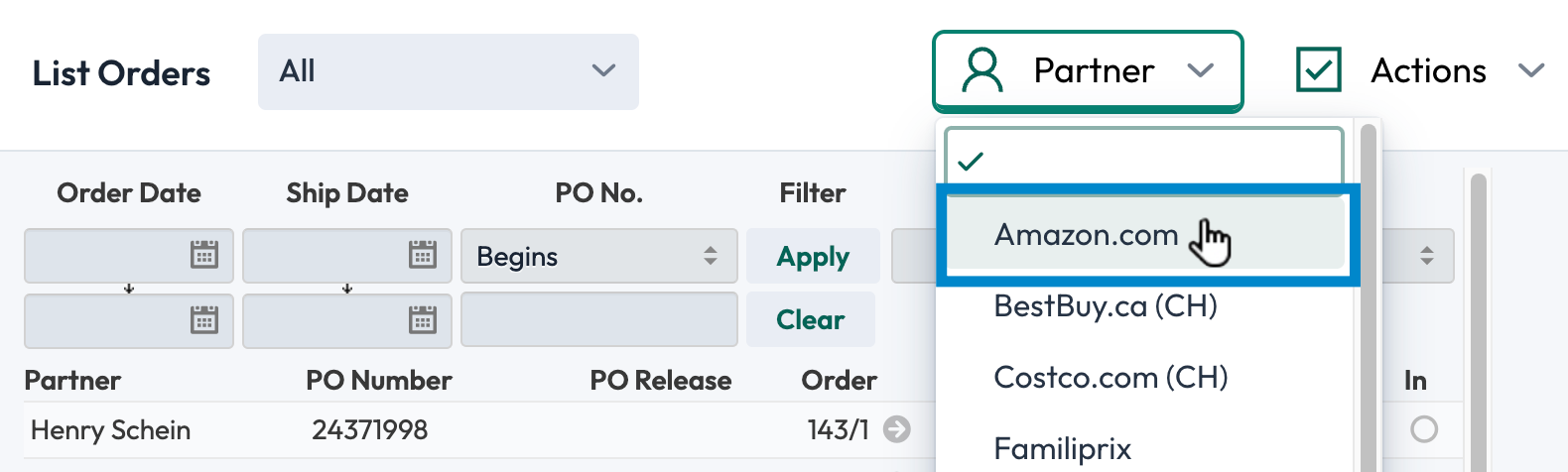The height and width of the screenshot is (472, 1568).
Task: Tick the Actions checkbox icon
Action: [1319, 70]
